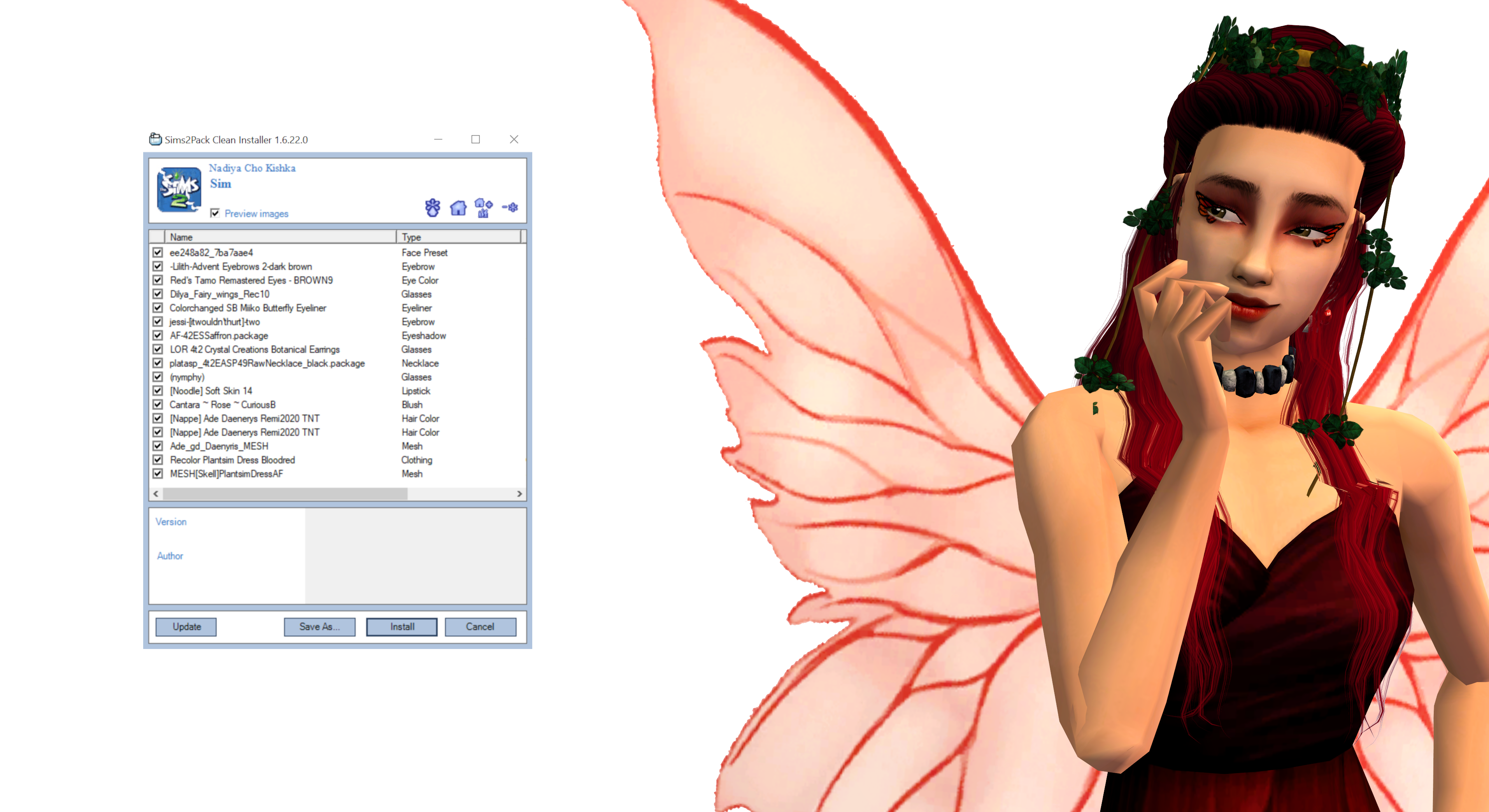Click the paw print pets icon

[x=432, y=207]
